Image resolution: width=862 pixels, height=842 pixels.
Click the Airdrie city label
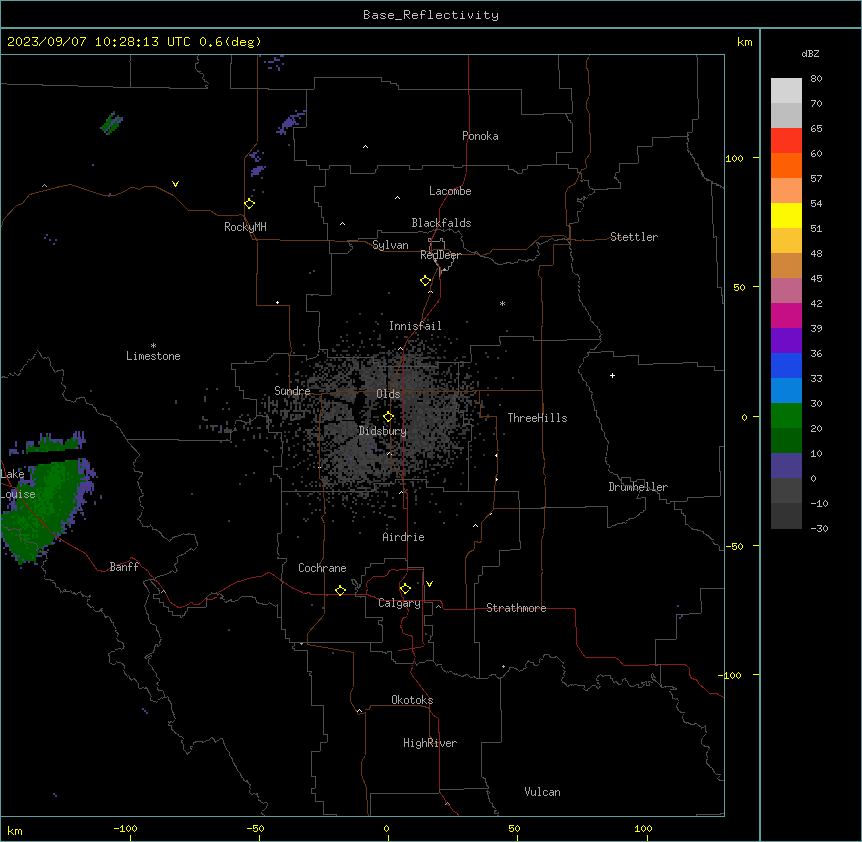tap(403, 537)
